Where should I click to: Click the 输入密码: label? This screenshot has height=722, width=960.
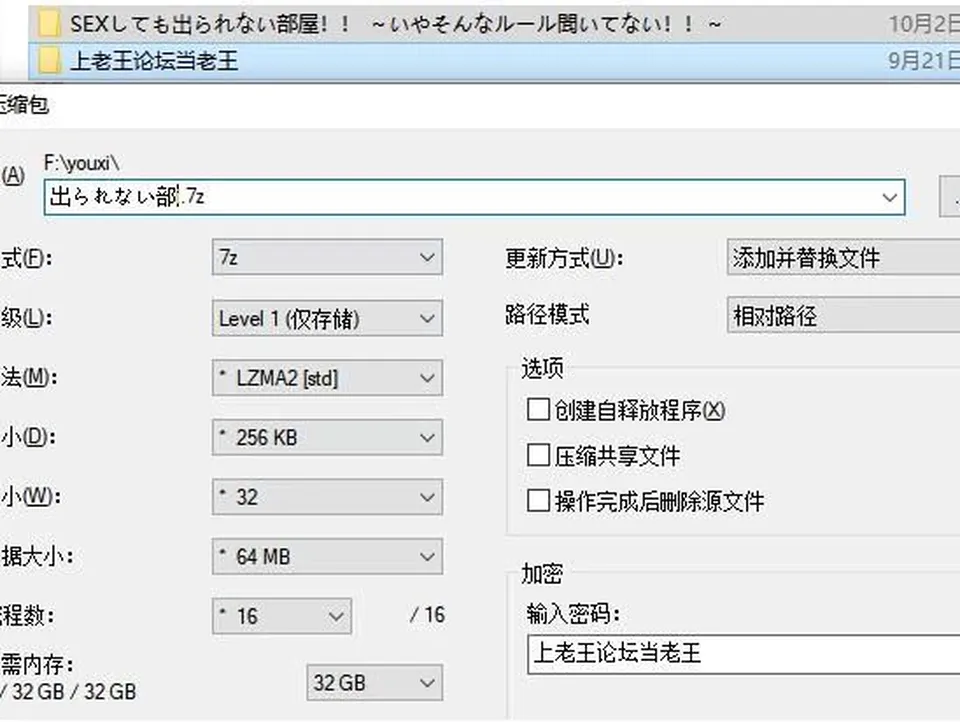[573, 613]
